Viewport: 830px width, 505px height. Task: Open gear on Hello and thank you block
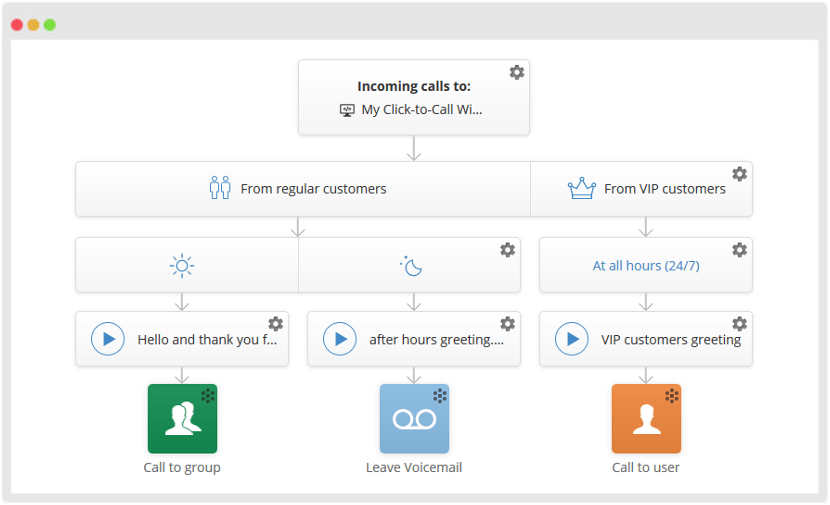pyautogui.click(x=275, y=323)
